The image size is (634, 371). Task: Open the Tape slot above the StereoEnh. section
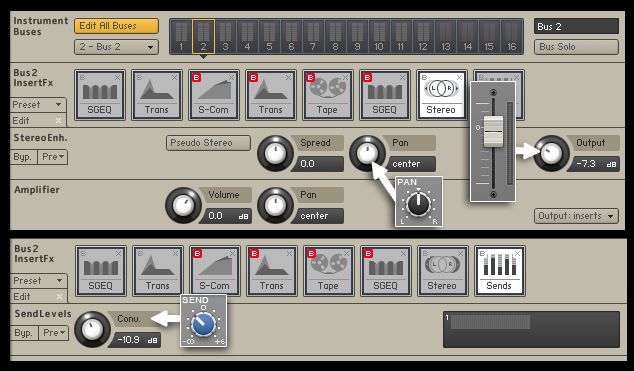coord(328,95)
